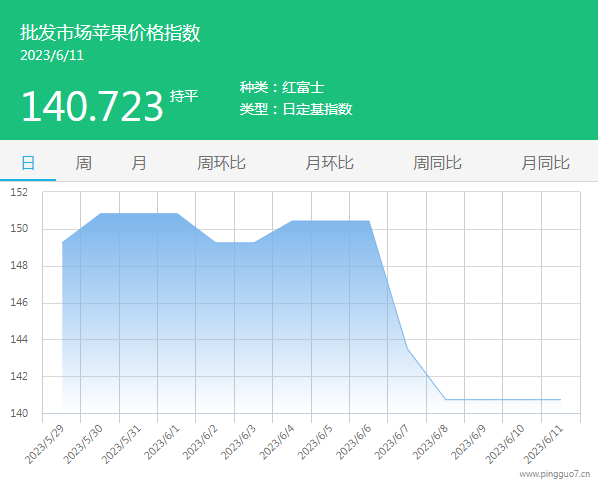Click the 持平 status indicator
Image resolution: width=598 pixels, height=483 pixels.
[x=184, y=96]
